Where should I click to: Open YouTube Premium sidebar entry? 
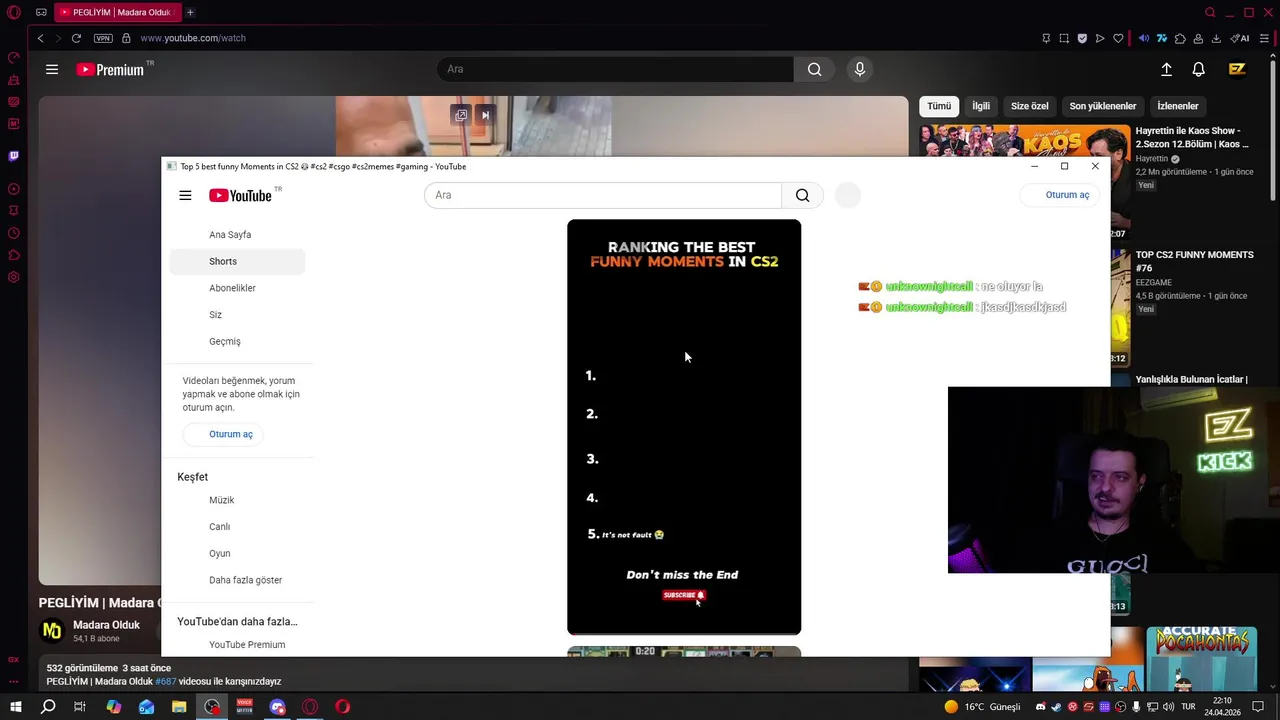(237, 645)
